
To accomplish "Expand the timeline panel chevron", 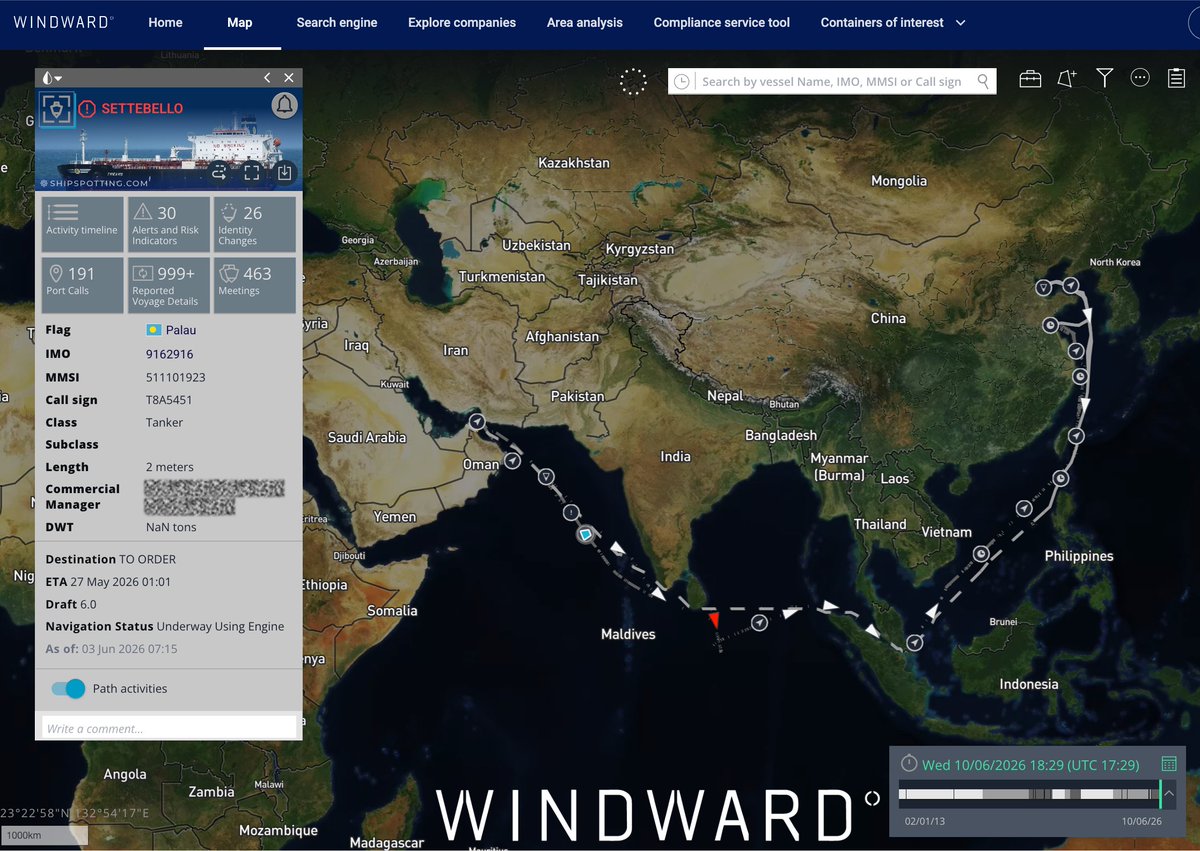I will point(1169,795).
